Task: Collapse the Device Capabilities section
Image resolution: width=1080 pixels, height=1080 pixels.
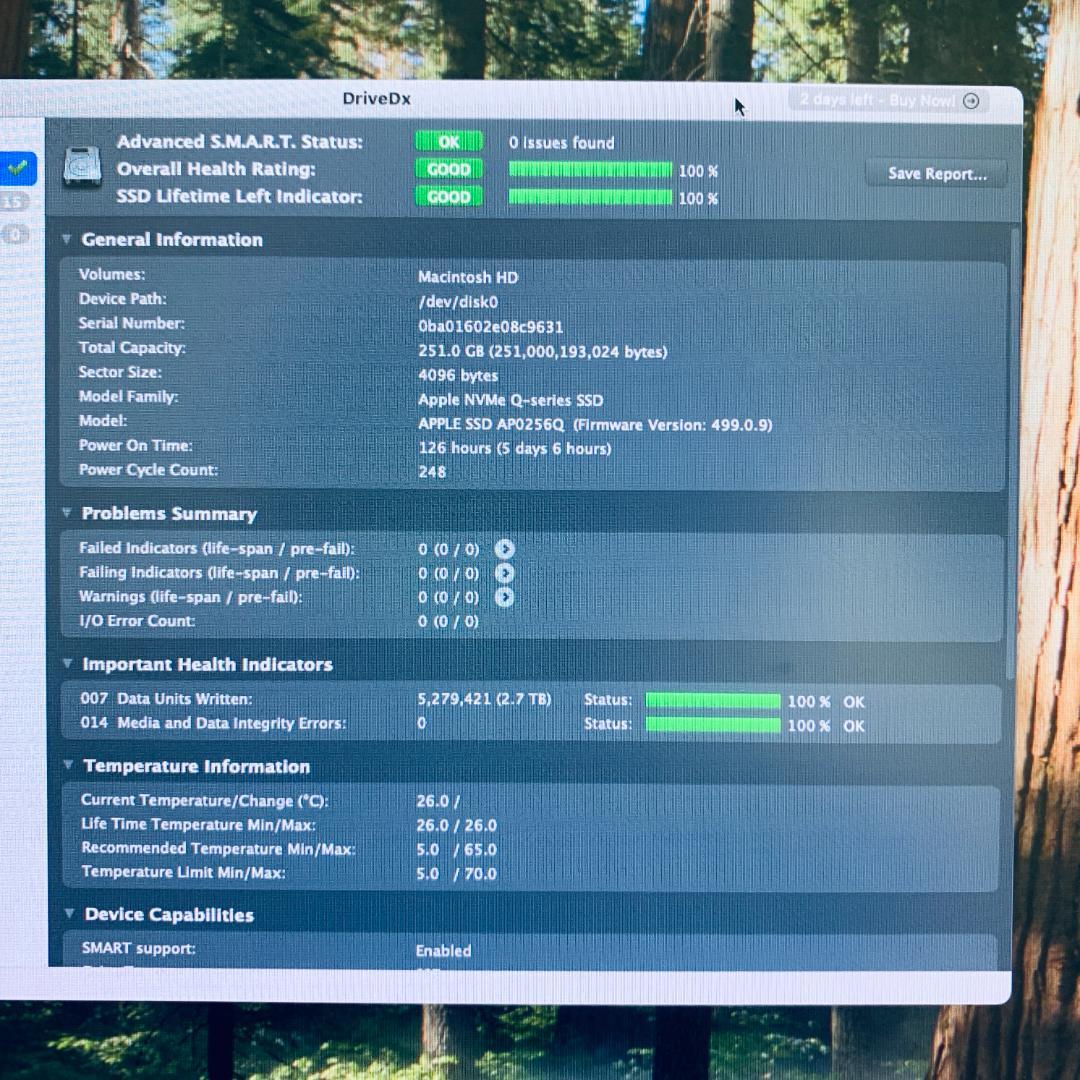Action: click(x=67, y=914)
